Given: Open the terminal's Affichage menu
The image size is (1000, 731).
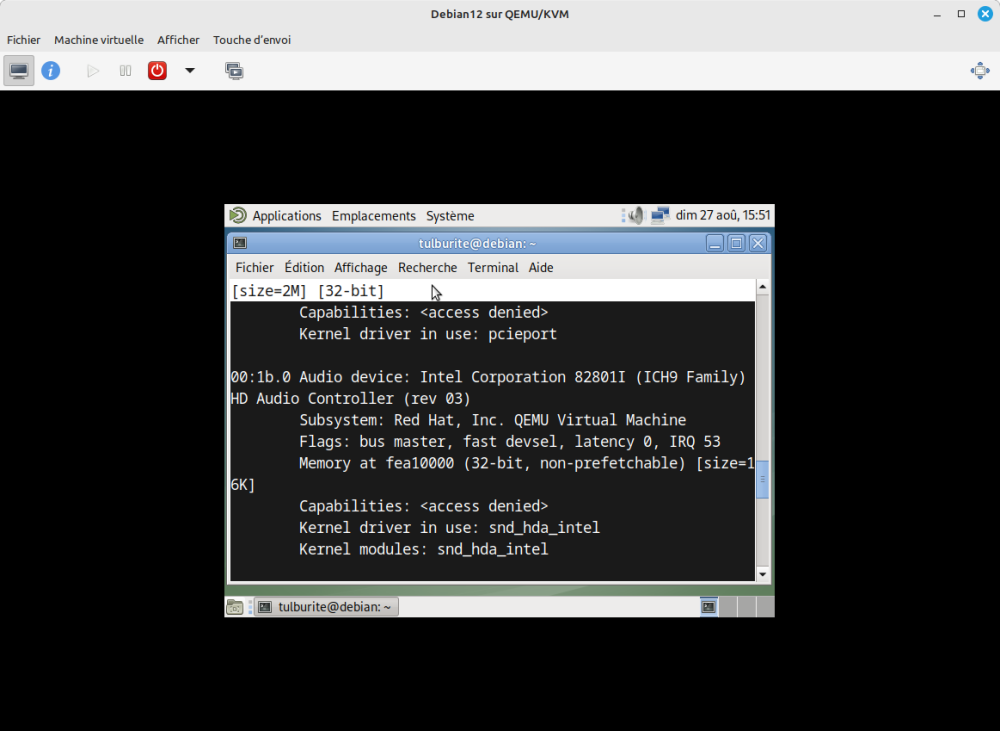Looking at the screenshot, I should pyautogui.click(x=361, y=268).
